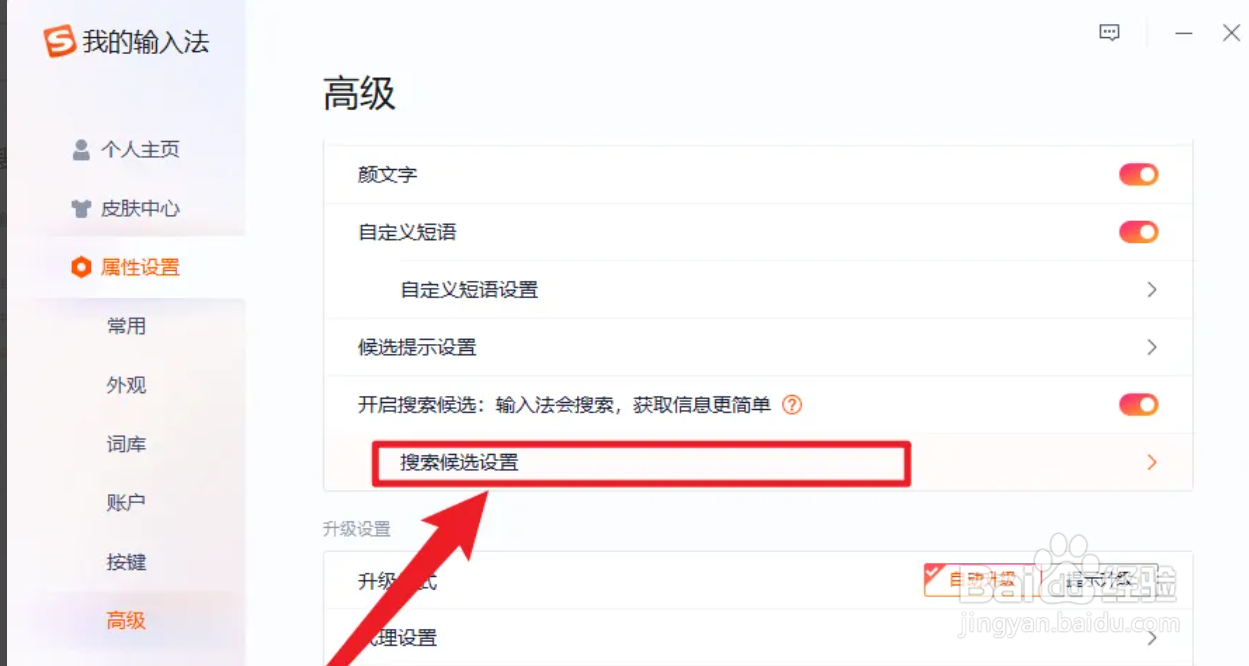Click the person icon beside 个人主页
Image resolution: width=1249 pixels, height=666 pixels.
pyautogui.click(x=81, y=150)
